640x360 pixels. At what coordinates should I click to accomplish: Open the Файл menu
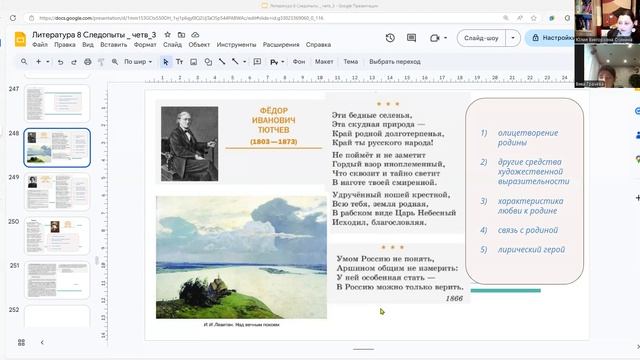pyautogui.click(x=40, y=45)
